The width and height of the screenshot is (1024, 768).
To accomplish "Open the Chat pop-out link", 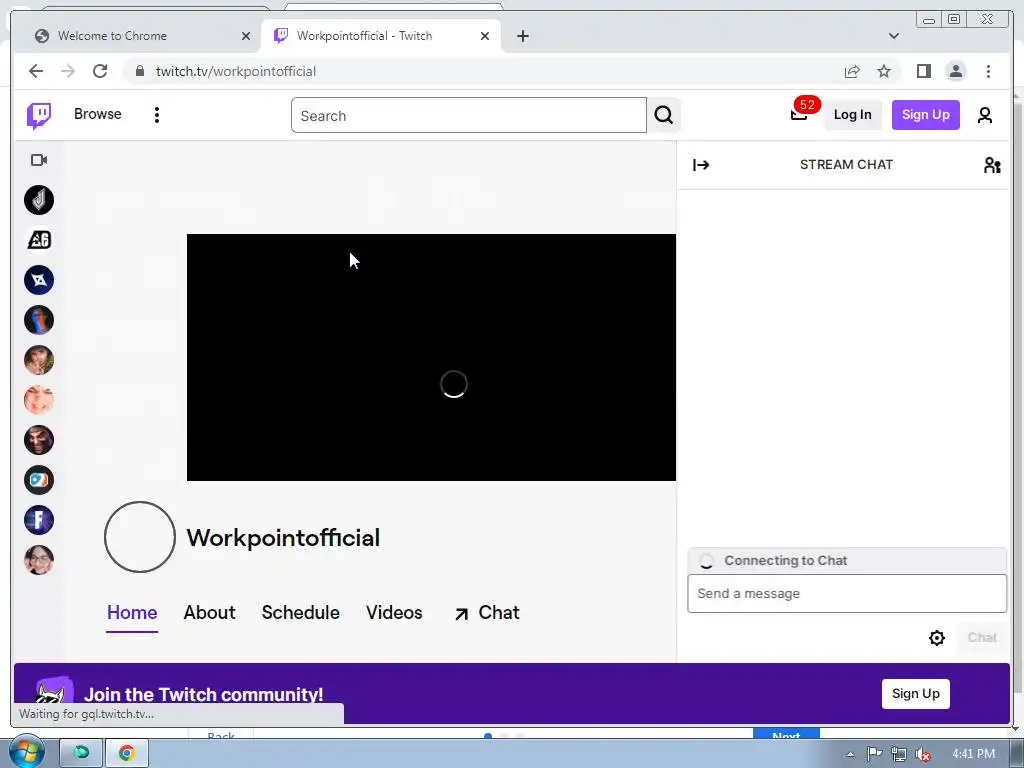I will [487, 613].
